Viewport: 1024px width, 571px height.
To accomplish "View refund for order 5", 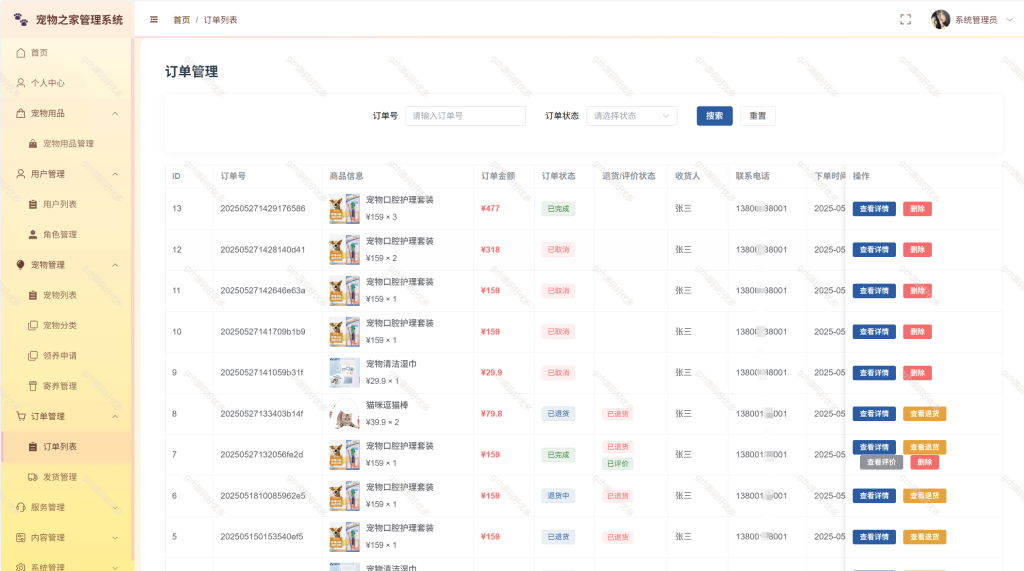I will (x=924, y=537).
